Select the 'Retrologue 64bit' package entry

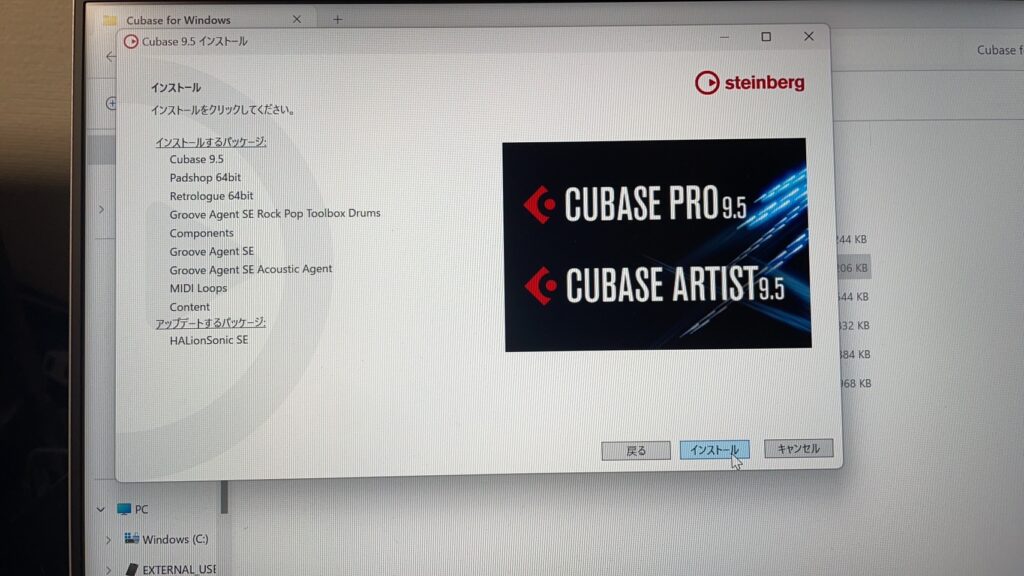(x=211, y=196)
